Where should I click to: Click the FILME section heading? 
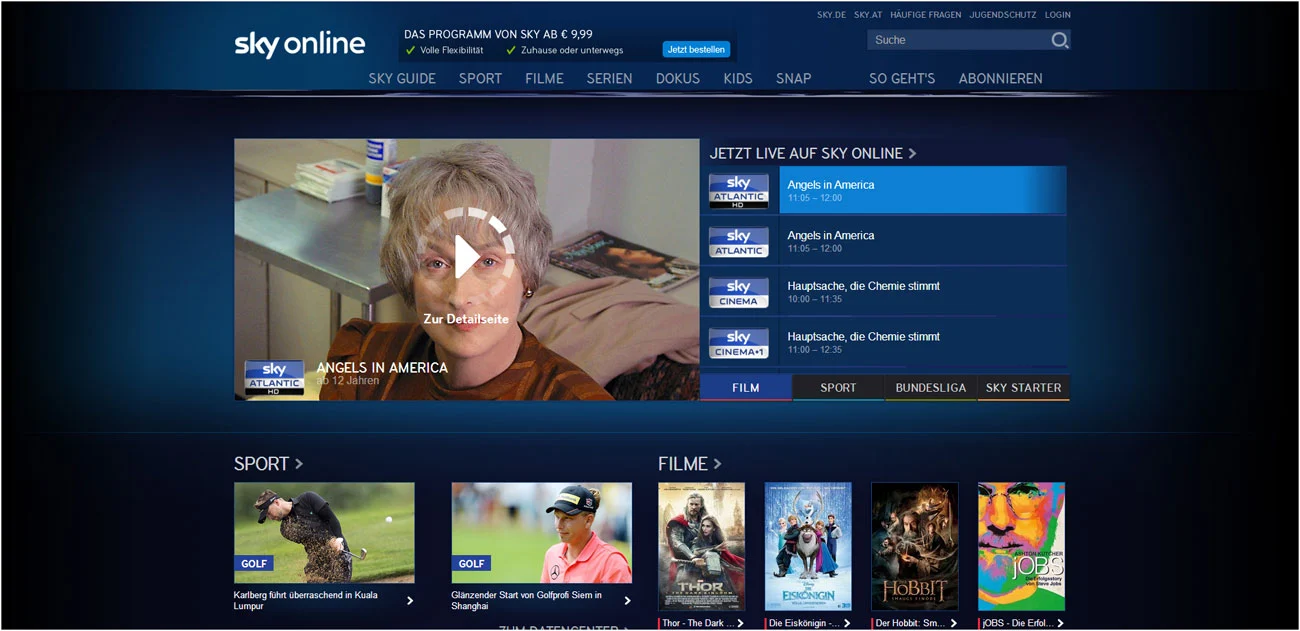[x=683, y=464]
